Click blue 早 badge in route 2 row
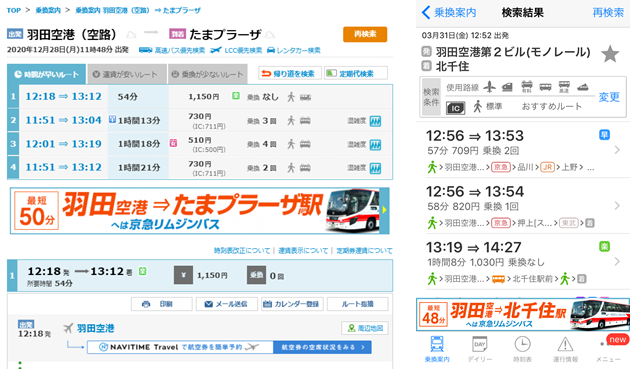 112,119
